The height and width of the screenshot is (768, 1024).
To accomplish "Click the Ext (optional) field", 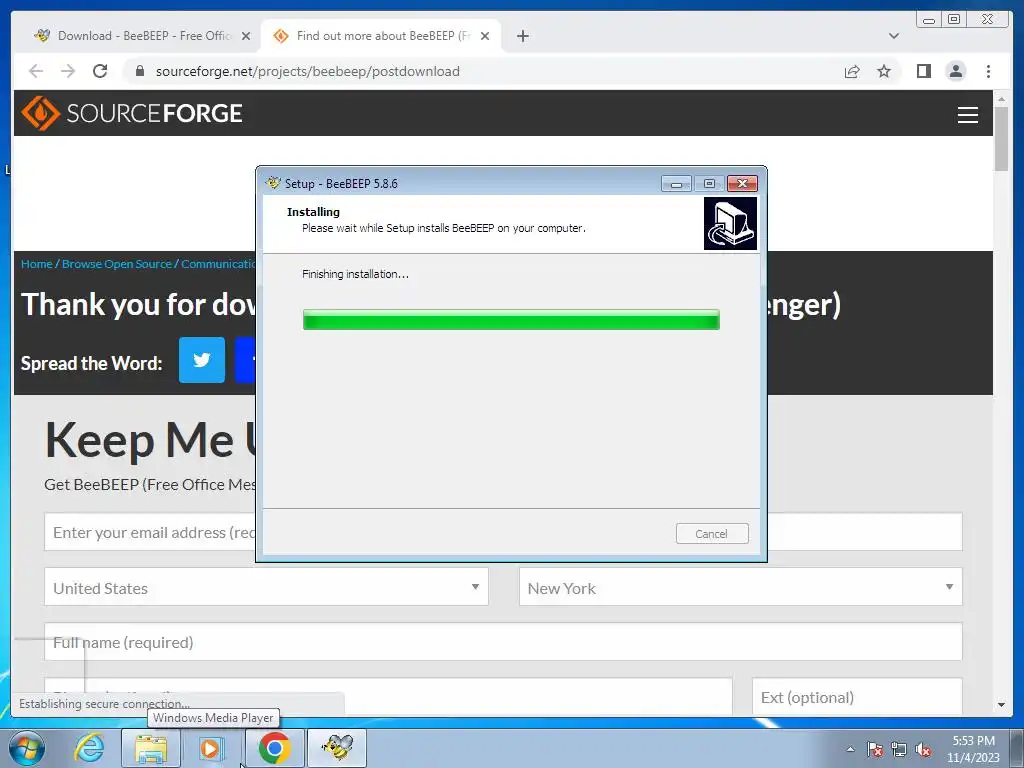I will (x=857, y=696).
